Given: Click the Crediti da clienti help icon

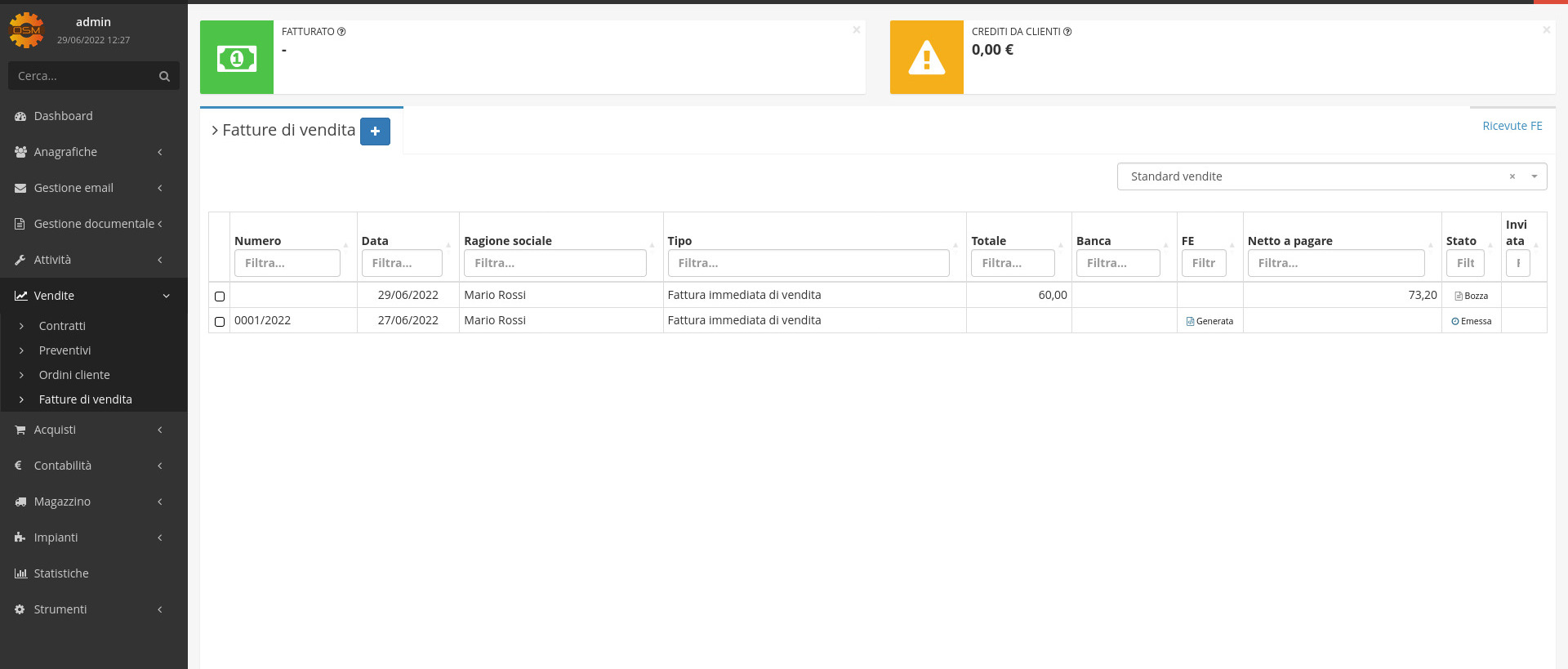Looking at the screenshot, I should point(1067,32).
